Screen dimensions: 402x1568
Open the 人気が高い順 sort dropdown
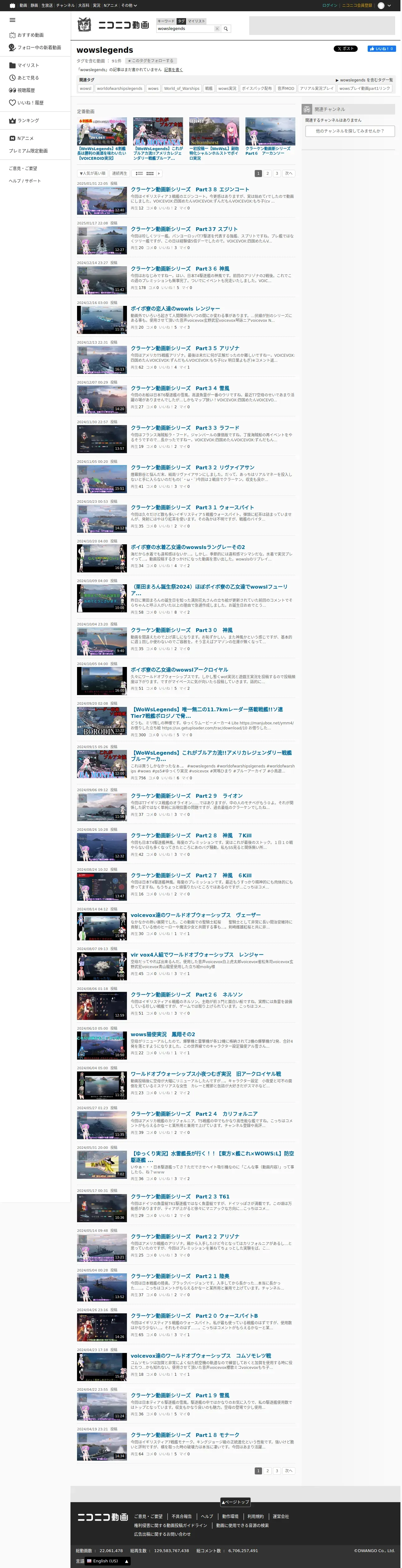(92, 174)
